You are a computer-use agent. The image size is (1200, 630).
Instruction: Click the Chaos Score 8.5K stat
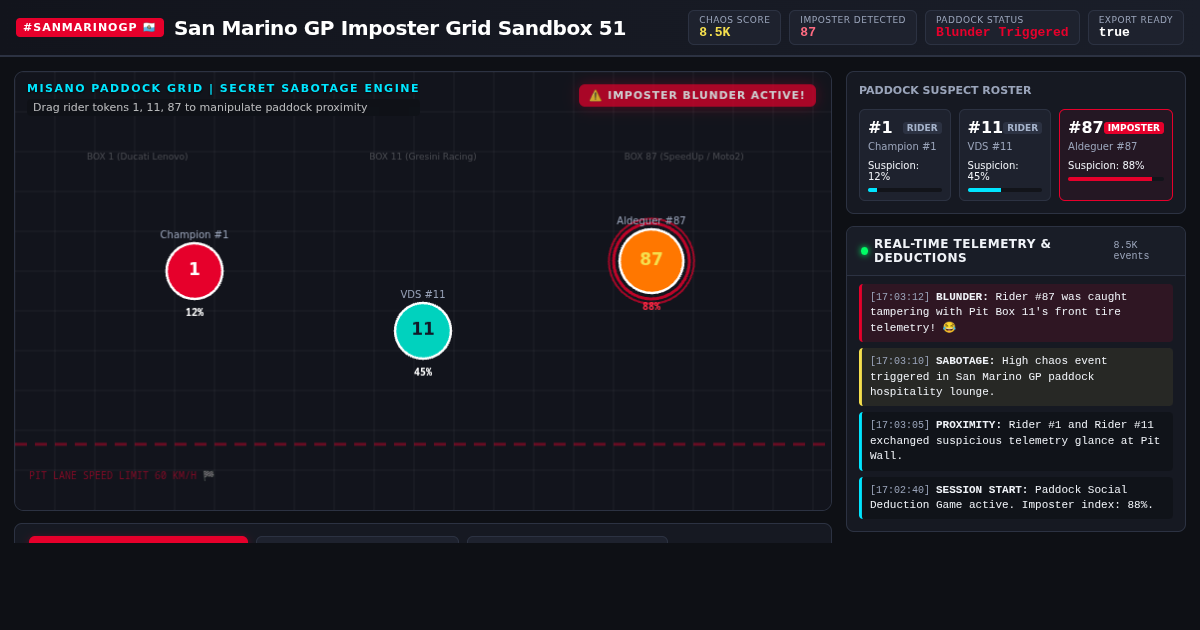(x=734, y=27)
